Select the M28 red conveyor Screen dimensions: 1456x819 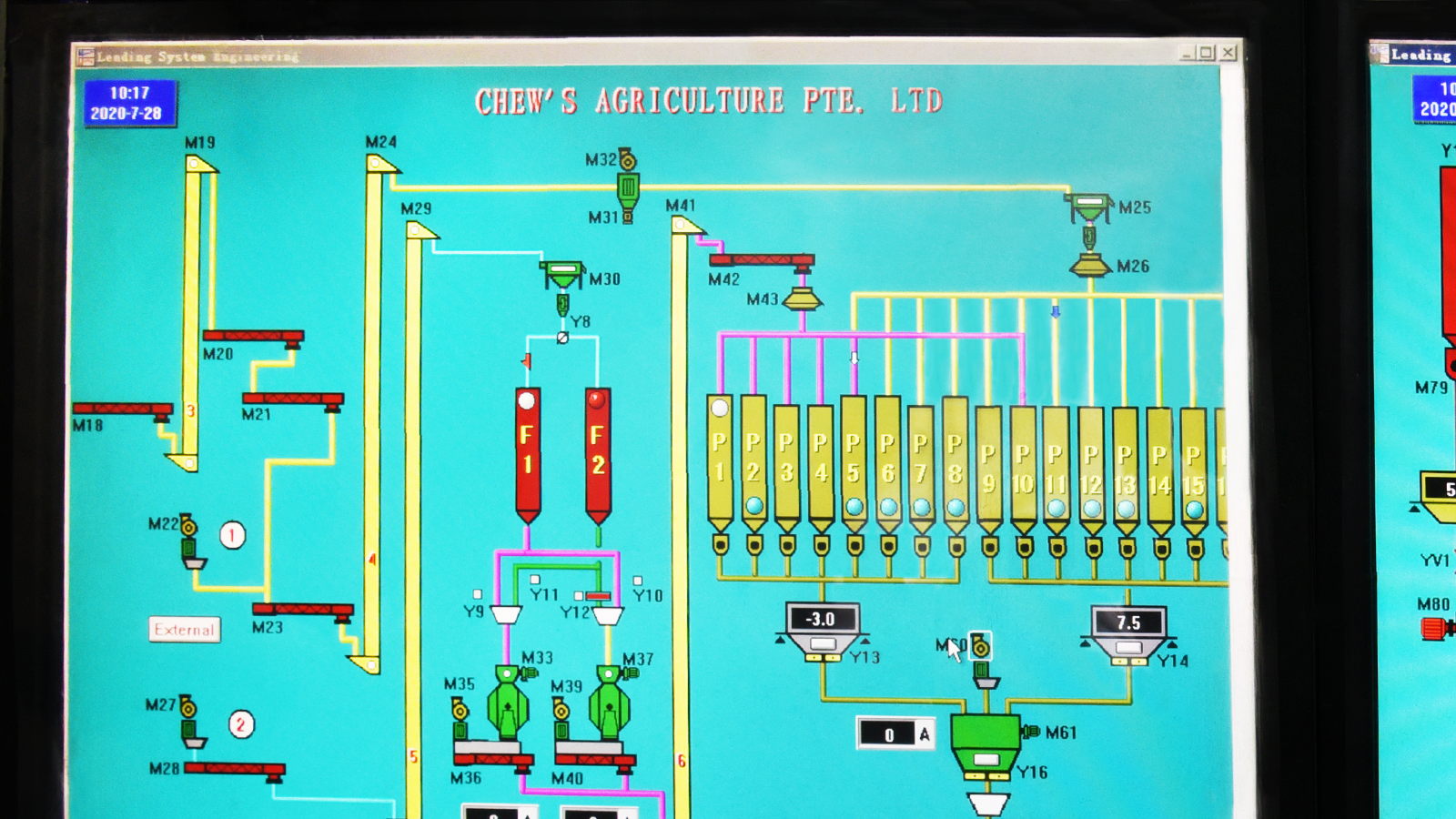[235, 770]
